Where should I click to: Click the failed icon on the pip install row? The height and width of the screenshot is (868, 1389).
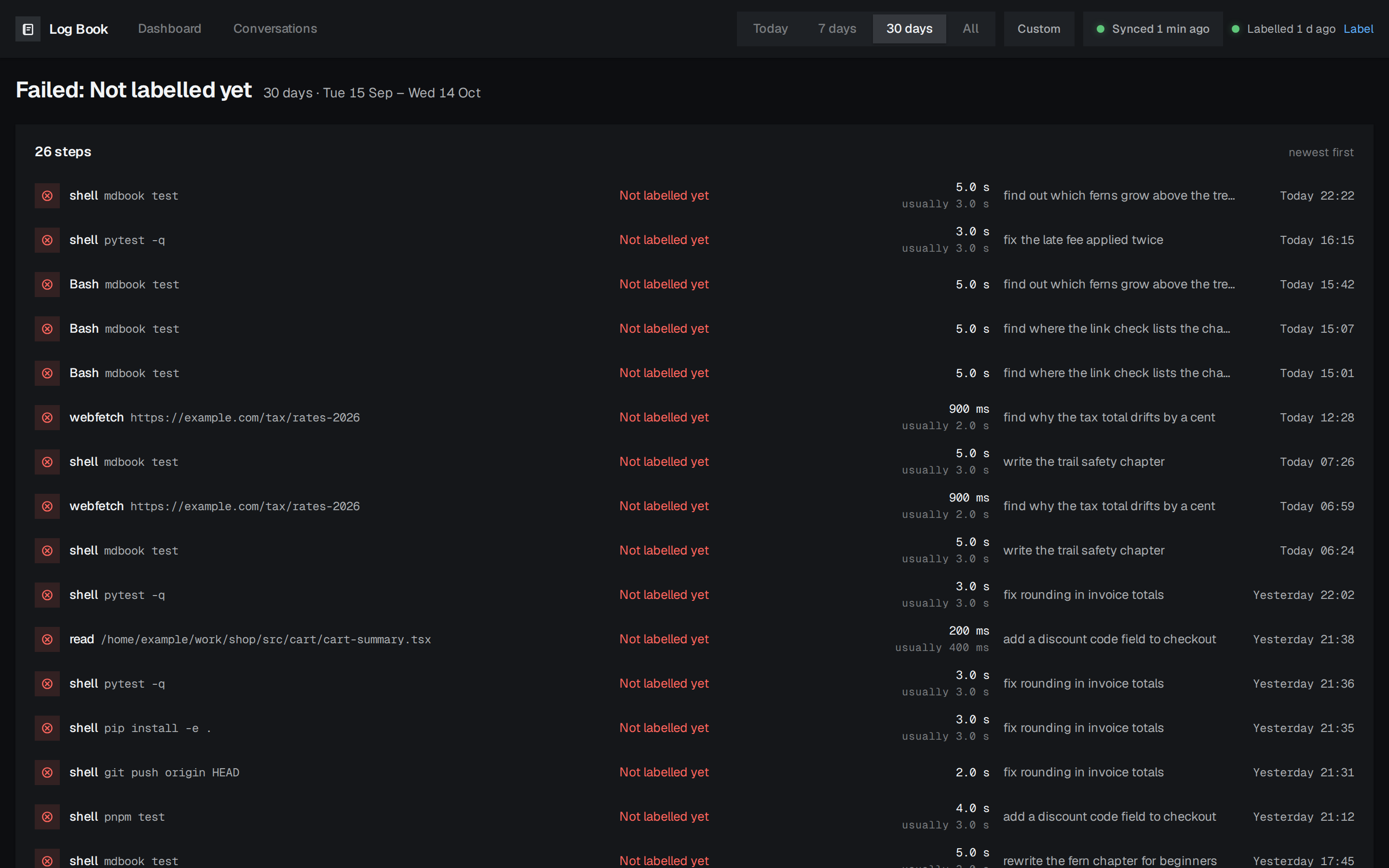tap(47, 728)
